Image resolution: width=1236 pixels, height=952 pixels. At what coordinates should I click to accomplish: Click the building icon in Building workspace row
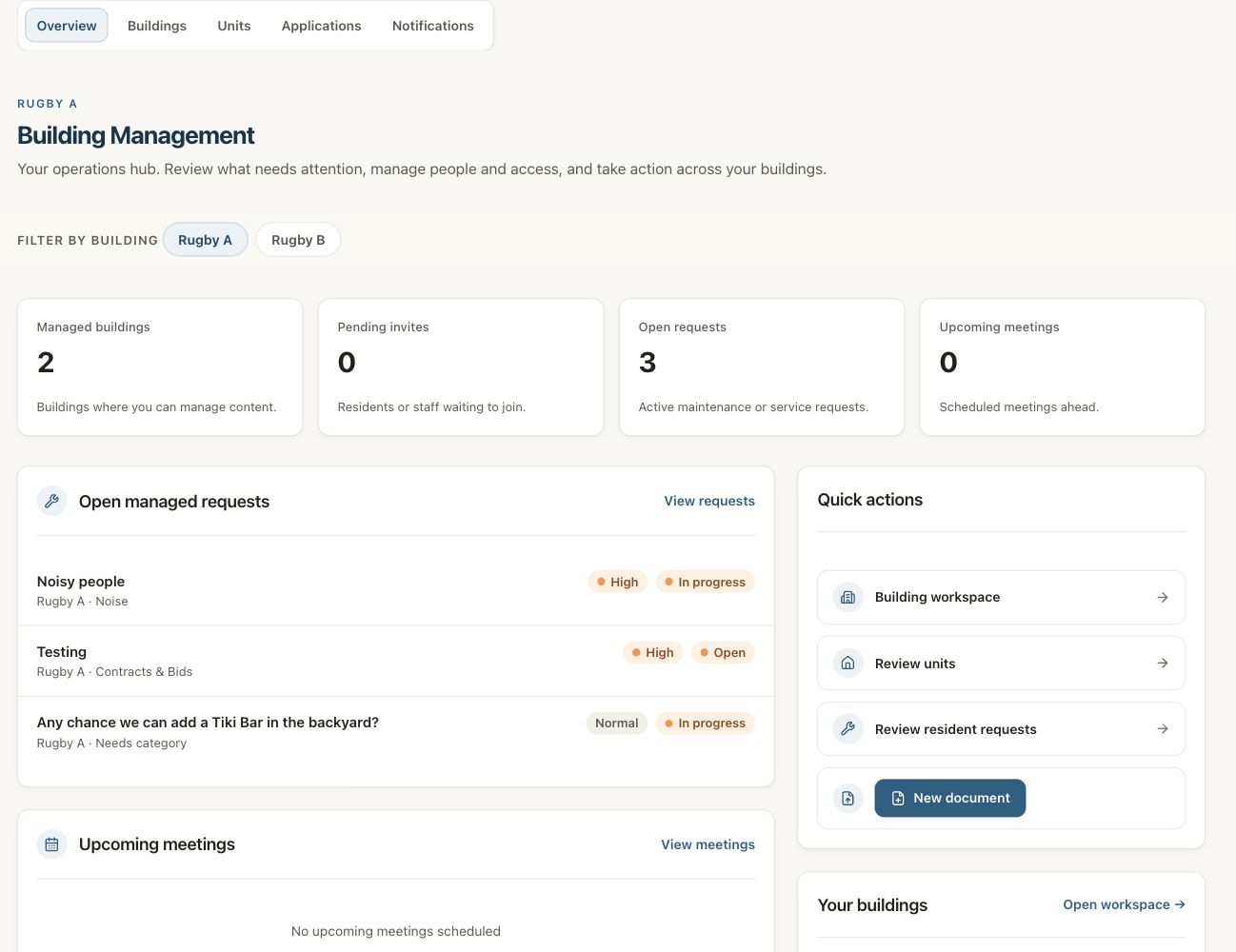click(847, 597)
